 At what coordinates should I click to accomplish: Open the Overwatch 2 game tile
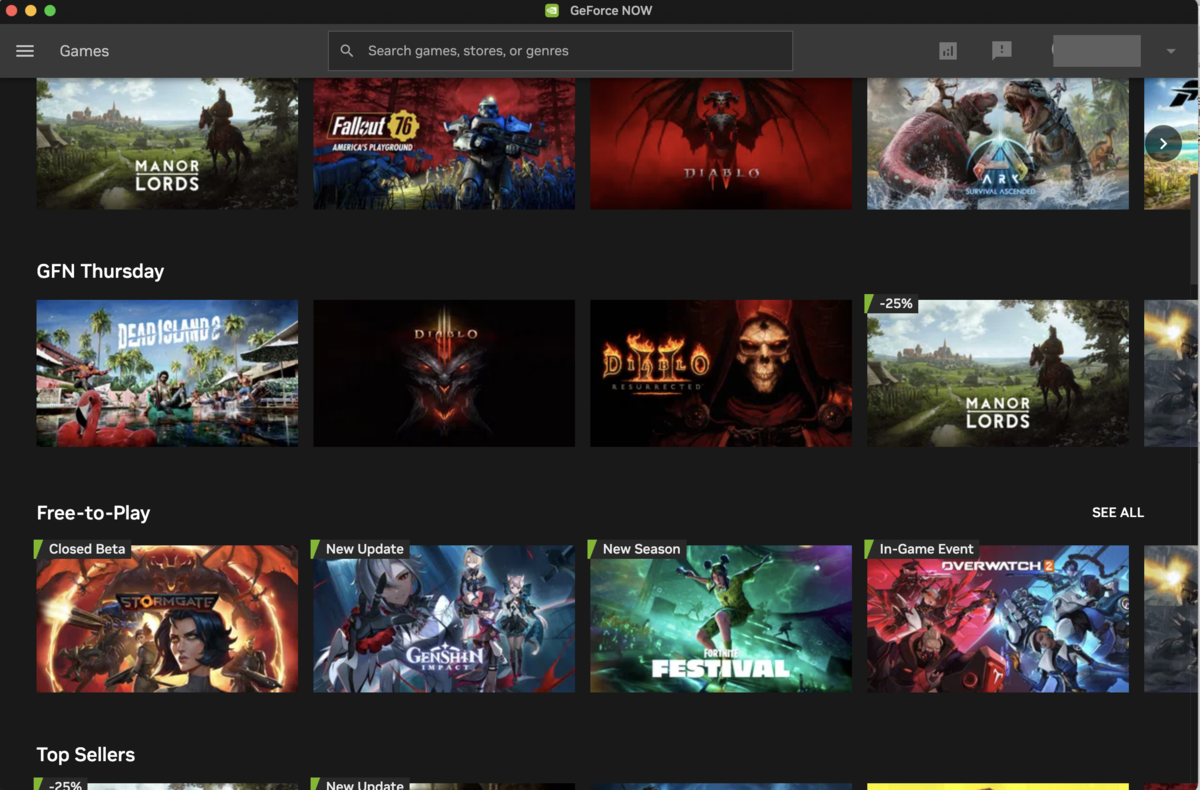tap(998, 619)
